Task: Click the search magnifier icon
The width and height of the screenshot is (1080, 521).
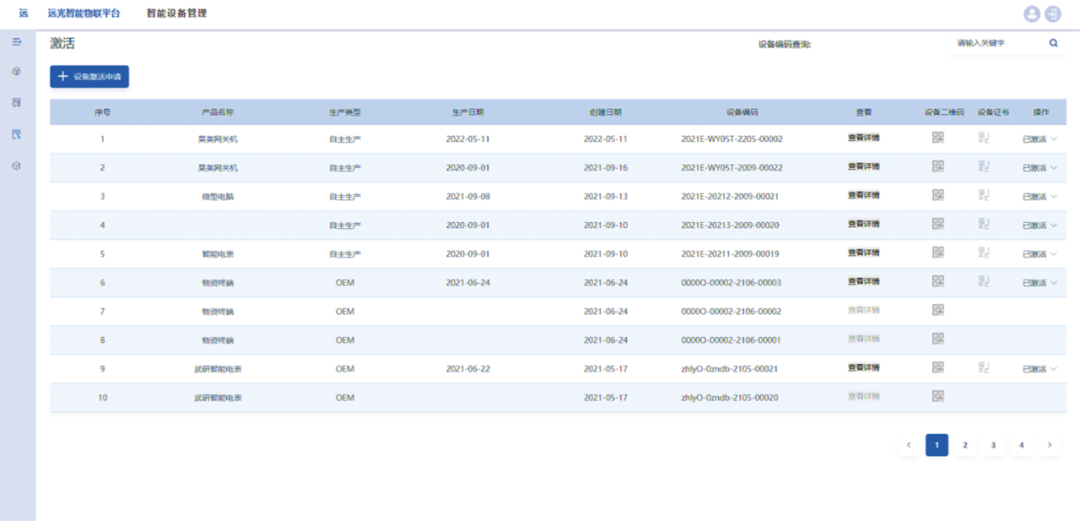Action: click(1053, 43)
